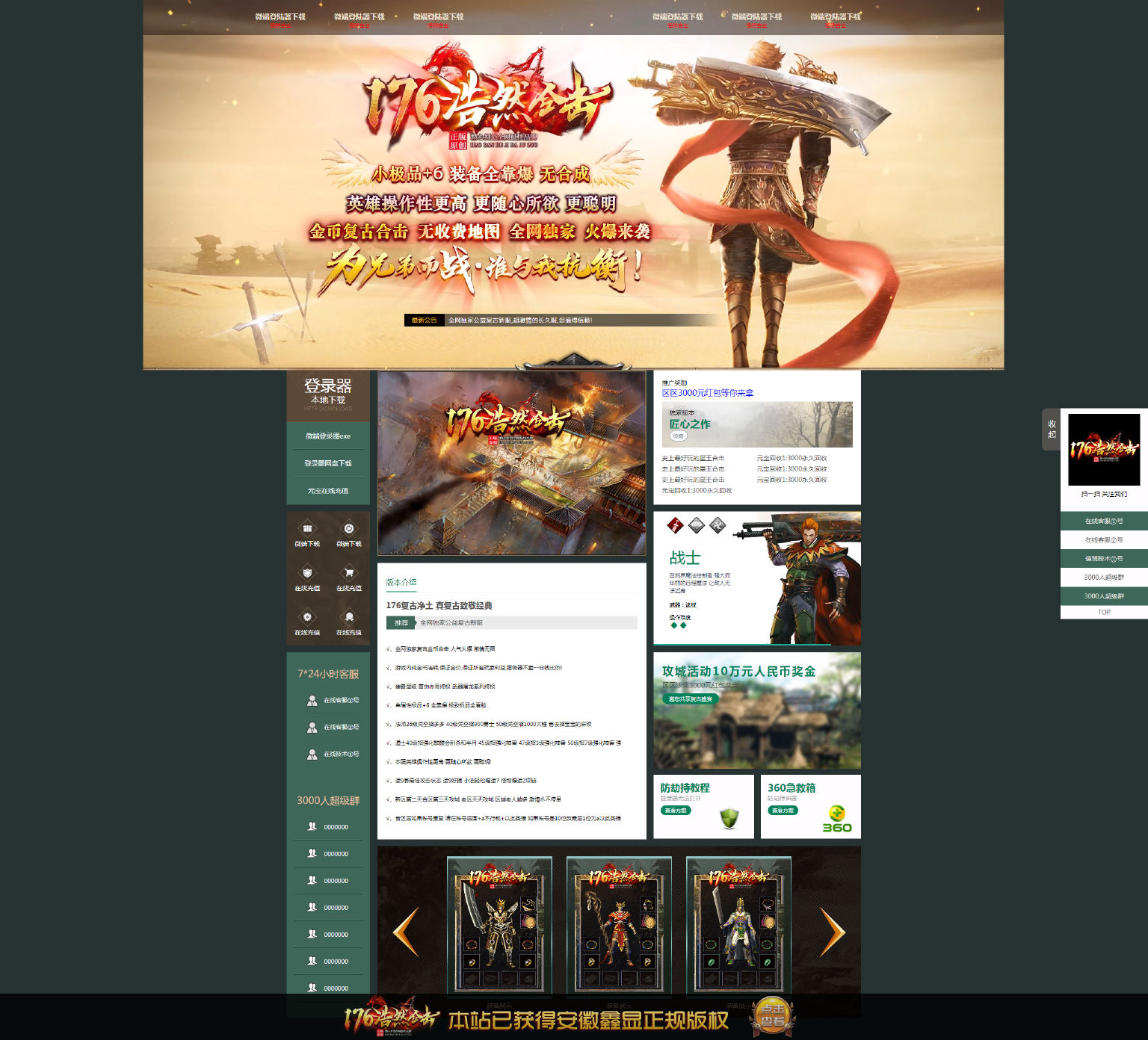Open 在线客服①号 in the right floating panel
Screen dimensions: 1148x1040
1104,521
